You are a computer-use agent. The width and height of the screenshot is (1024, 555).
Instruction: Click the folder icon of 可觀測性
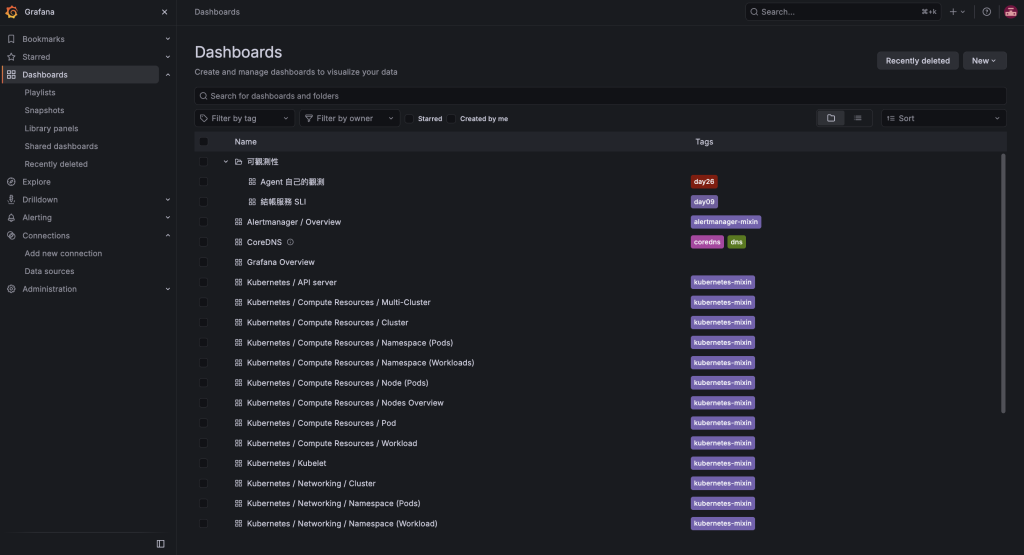pyautogui.click(x=238, y=162)
